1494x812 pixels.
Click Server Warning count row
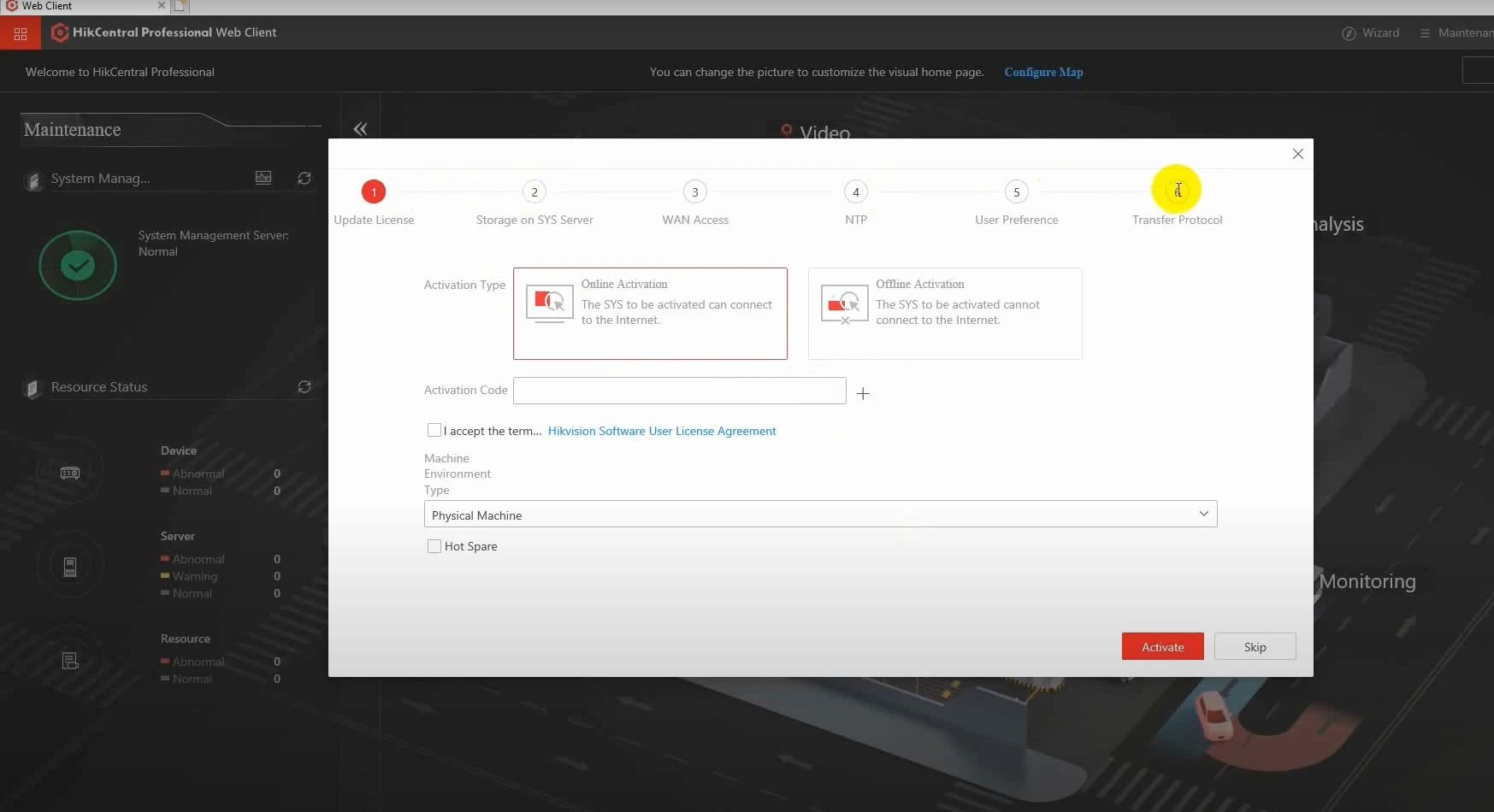point(221,576)
